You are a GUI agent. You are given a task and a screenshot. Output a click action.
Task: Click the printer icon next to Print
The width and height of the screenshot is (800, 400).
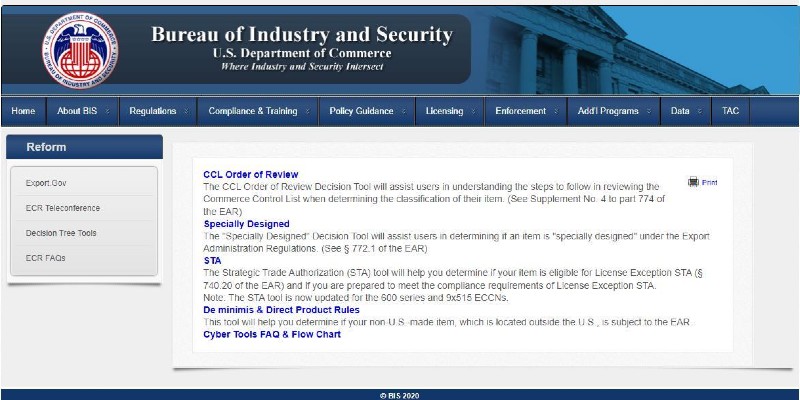tap(693, 182)
